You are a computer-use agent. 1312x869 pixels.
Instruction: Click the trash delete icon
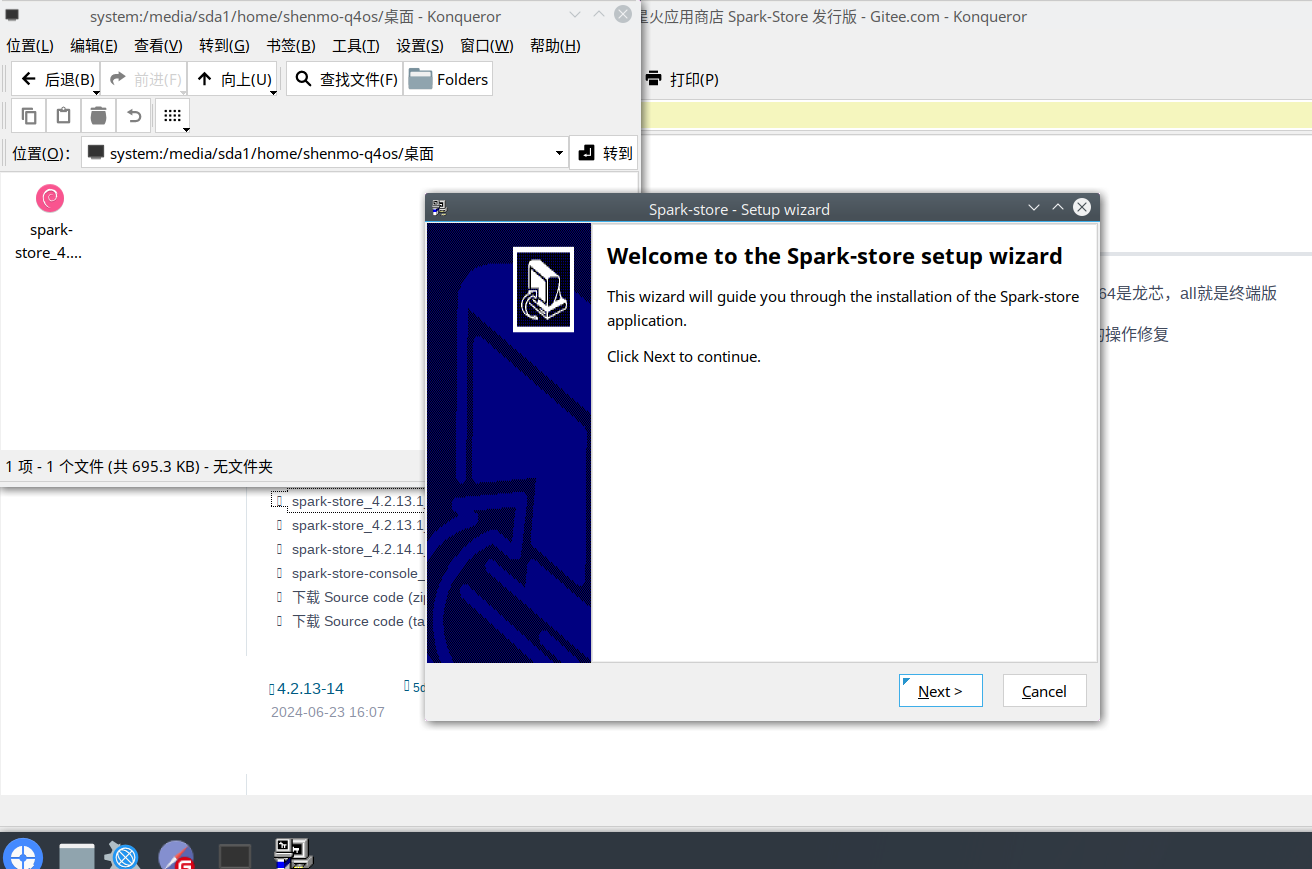(98, 116)
